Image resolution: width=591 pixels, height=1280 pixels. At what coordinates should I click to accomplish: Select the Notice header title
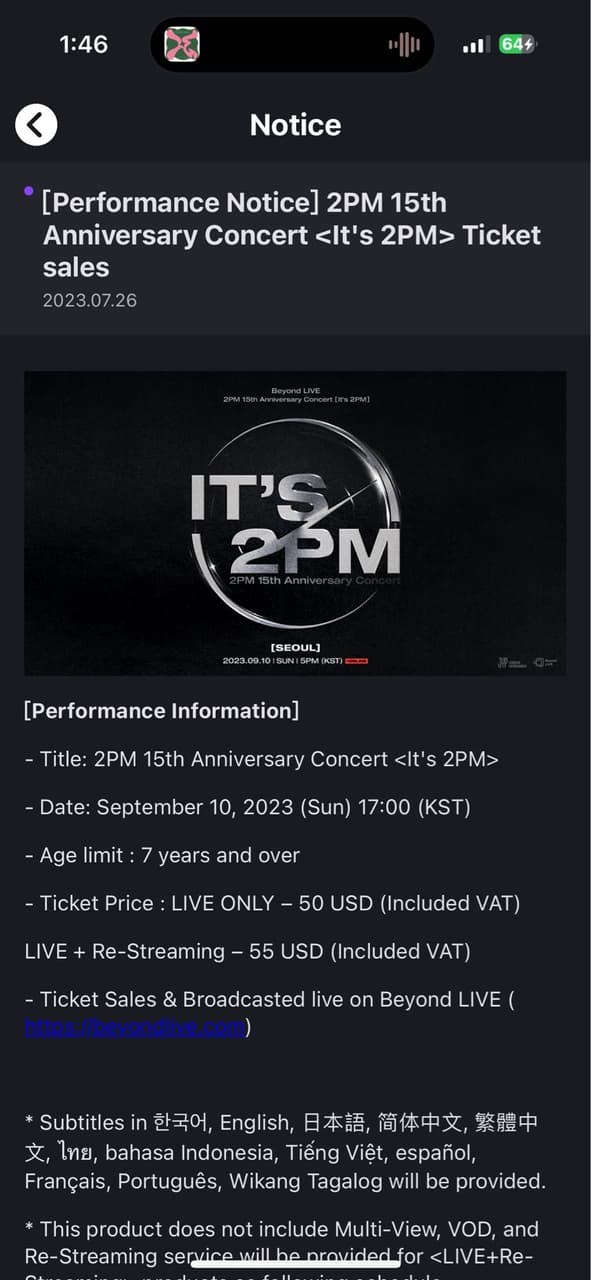click(x=295, y=124)
